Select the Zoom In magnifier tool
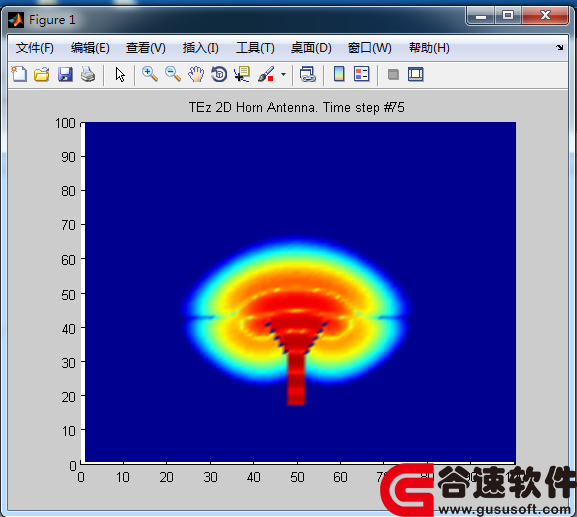Viewport: 577px width, 517px height. pyautogui.click(x=150, y=74)
